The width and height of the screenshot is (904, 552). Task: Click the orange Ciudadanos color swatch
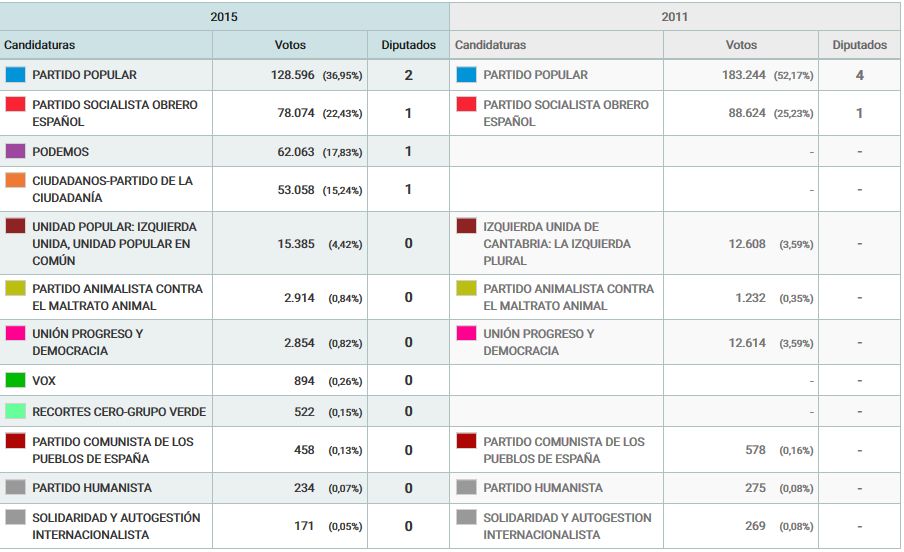coord(16,180)
